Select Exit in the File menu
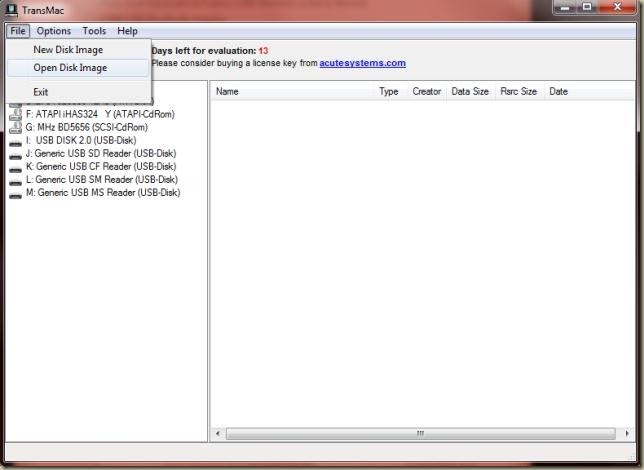This screenshot has width=644, height=470. 78,92
